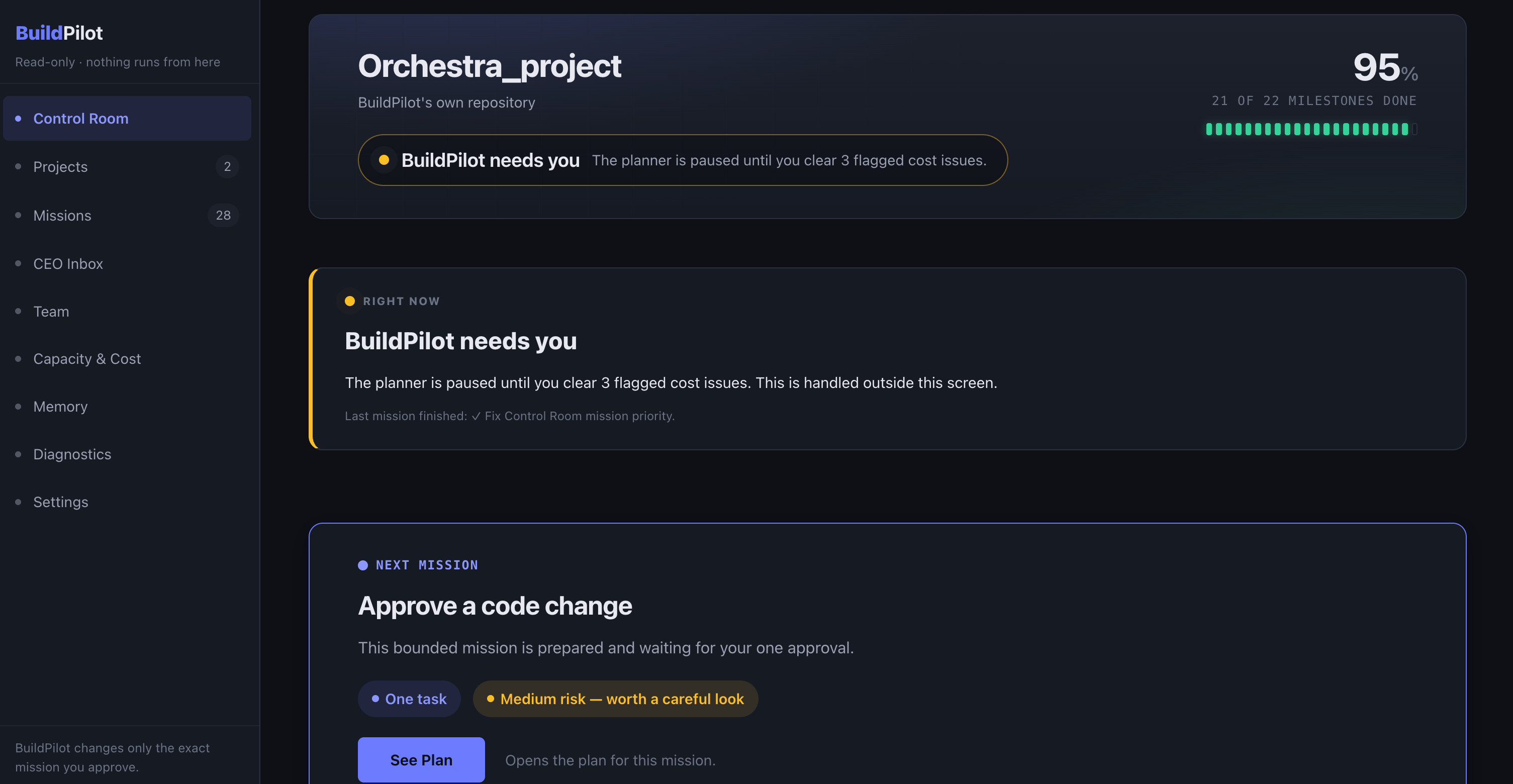This screenshot has width=1513, height=784.
Task: Click the 'BuildPilot needs you' status pill
Action: coord(683,160)
